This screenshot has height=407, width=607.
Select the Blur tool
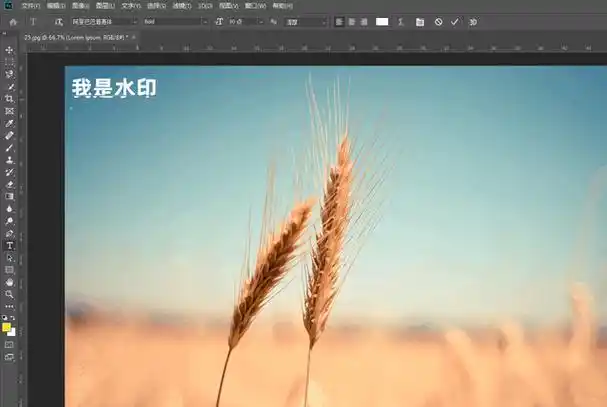click(x=9, y=209)
